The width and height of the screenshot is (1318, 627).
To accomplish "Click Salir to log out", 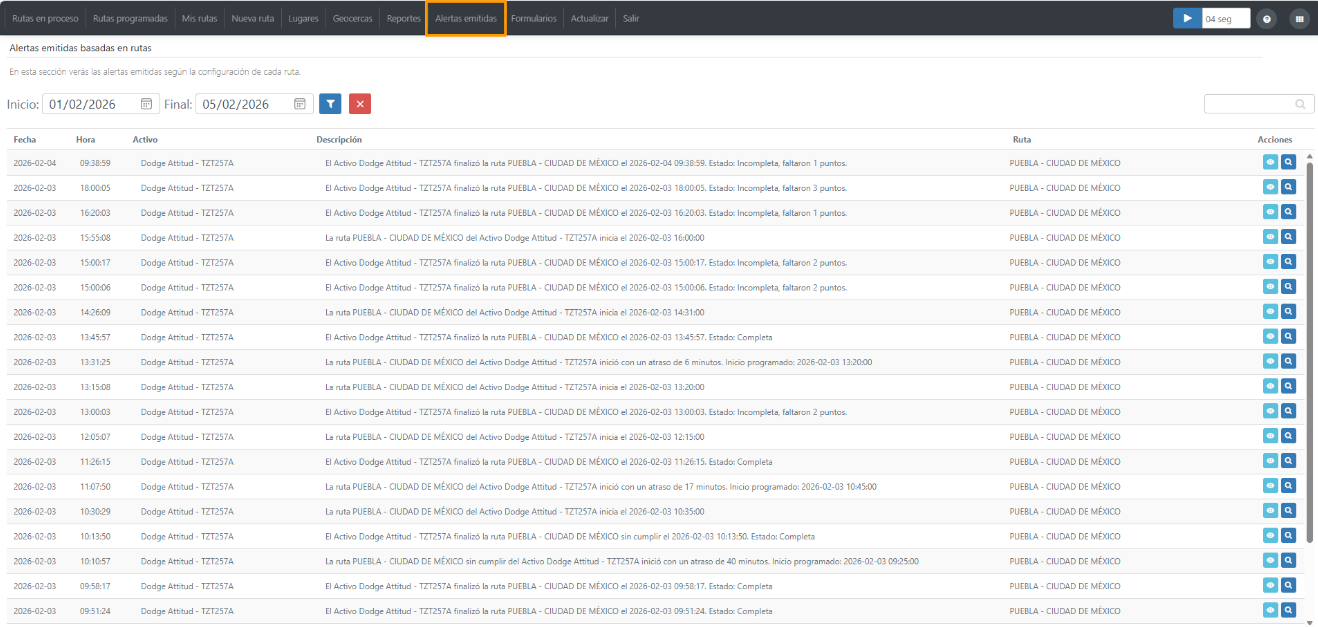I will [631, 18].
